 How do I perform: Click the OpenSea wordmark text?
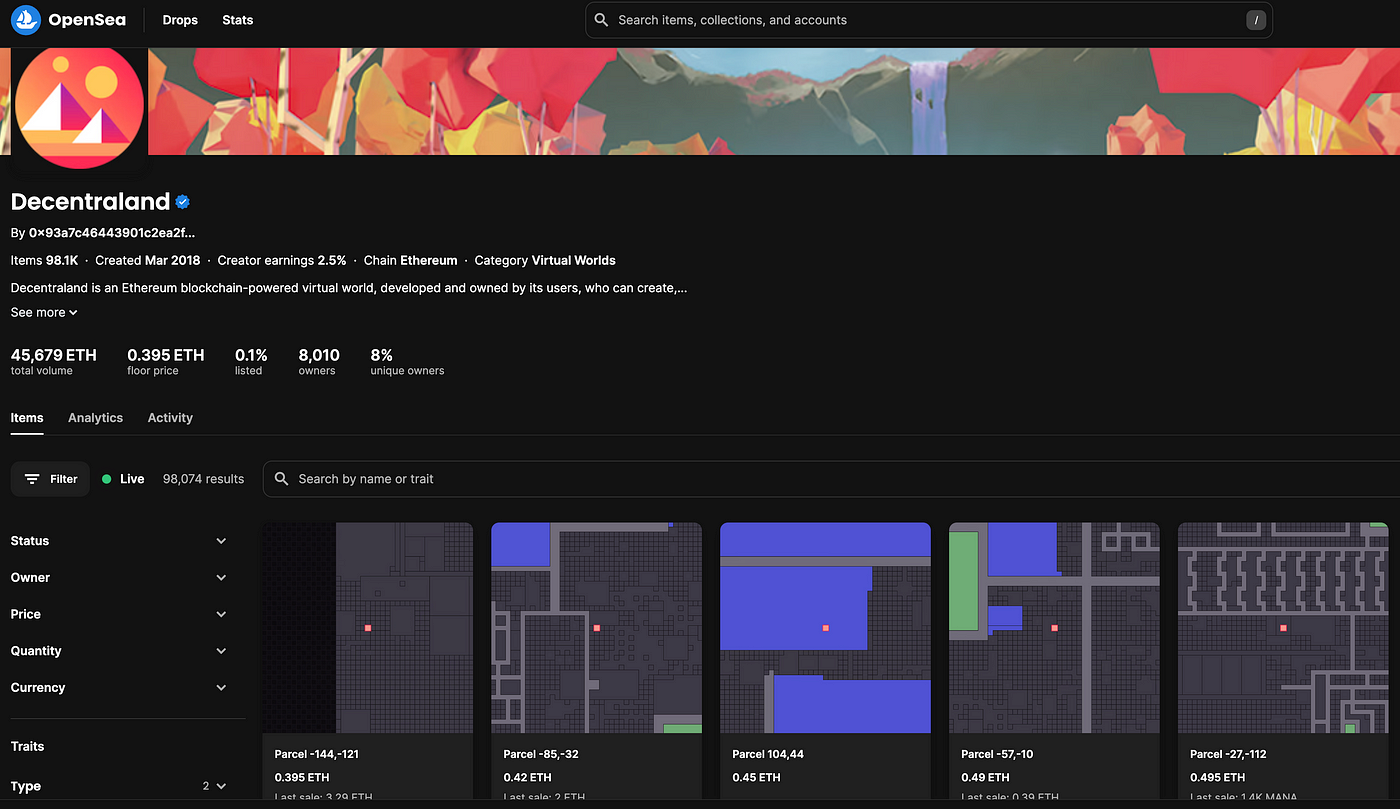[x=86, y=20]
